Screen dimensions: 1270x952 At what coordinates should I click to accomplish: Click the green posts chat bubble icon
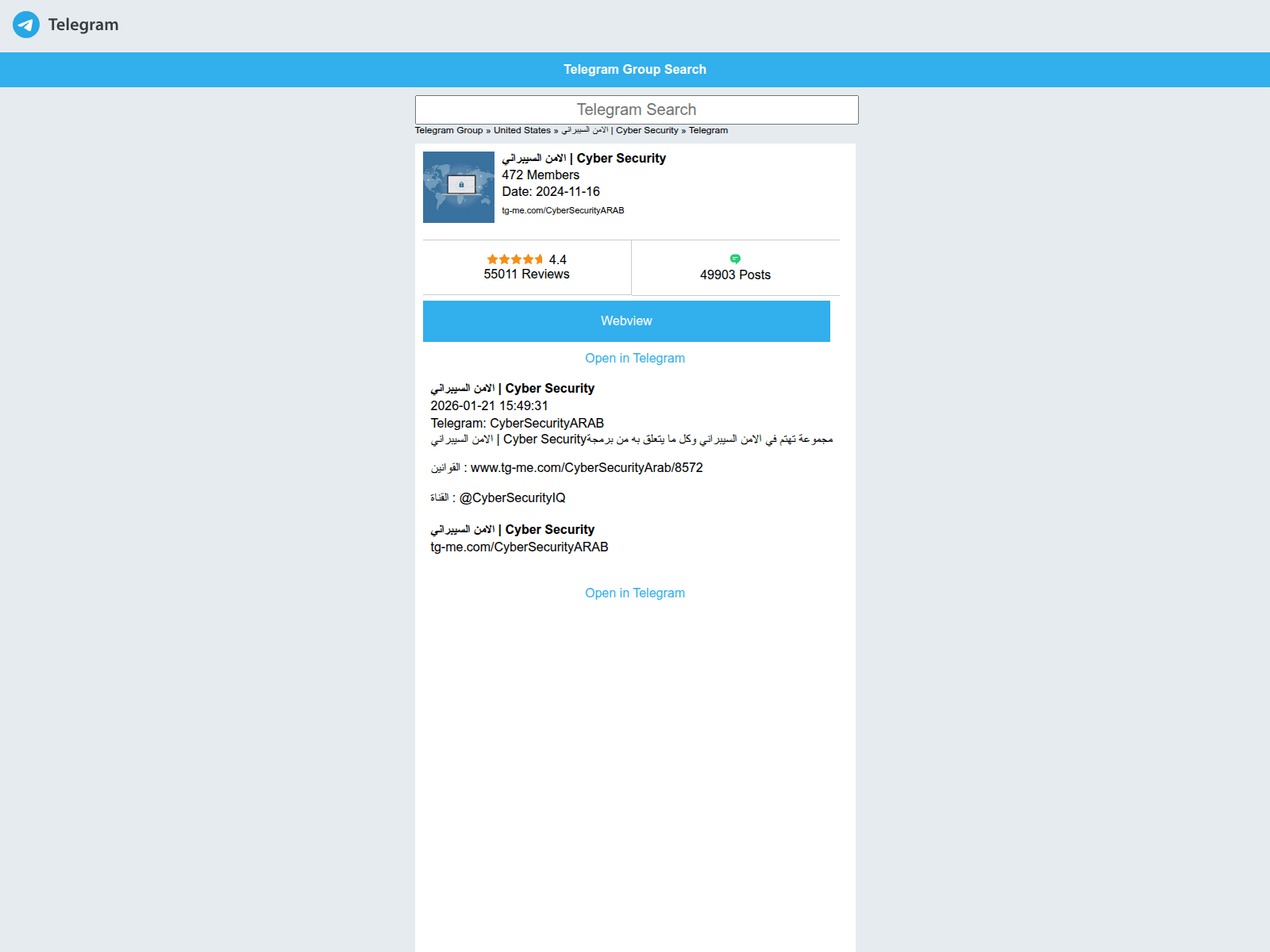(735, 259)
